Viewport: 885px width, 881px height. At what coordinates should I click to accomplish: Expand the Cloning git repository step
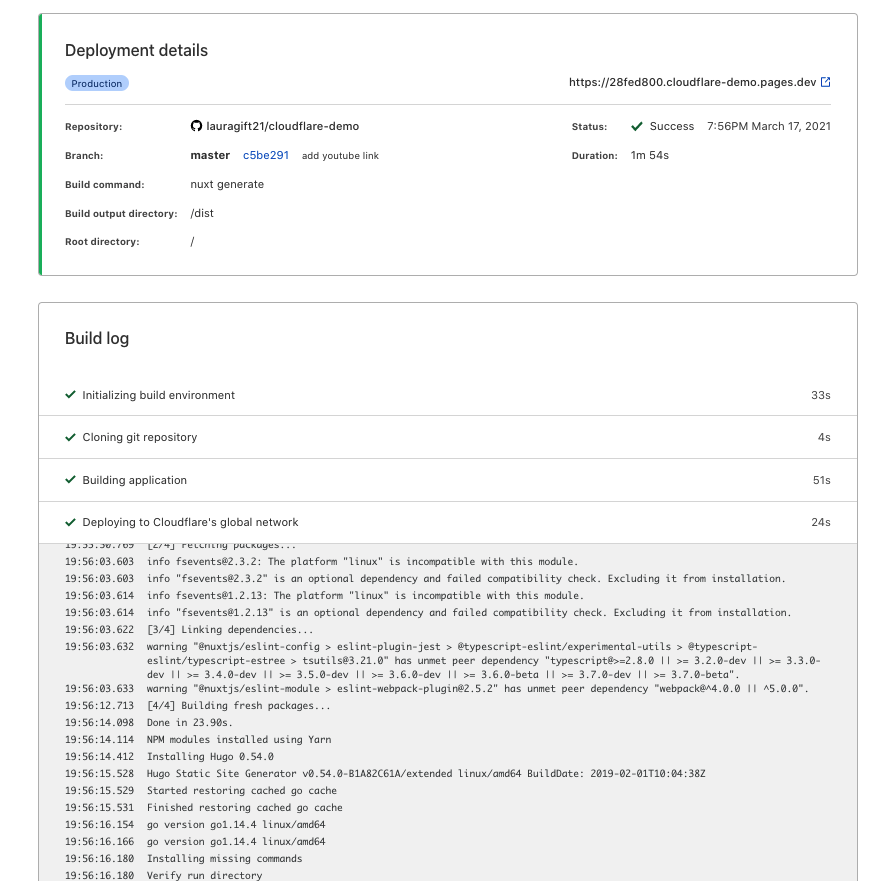[140, 437]
